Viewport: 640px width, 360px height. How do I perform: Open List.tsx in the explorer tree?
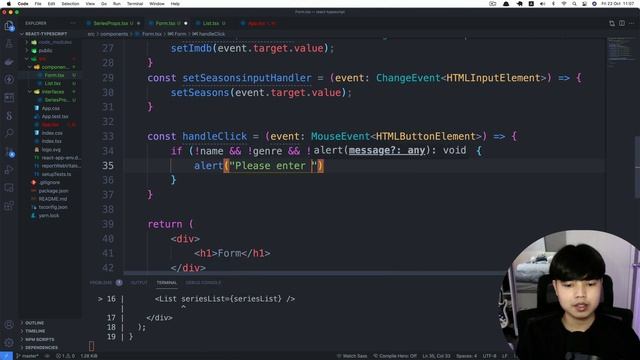pos(52,84)
